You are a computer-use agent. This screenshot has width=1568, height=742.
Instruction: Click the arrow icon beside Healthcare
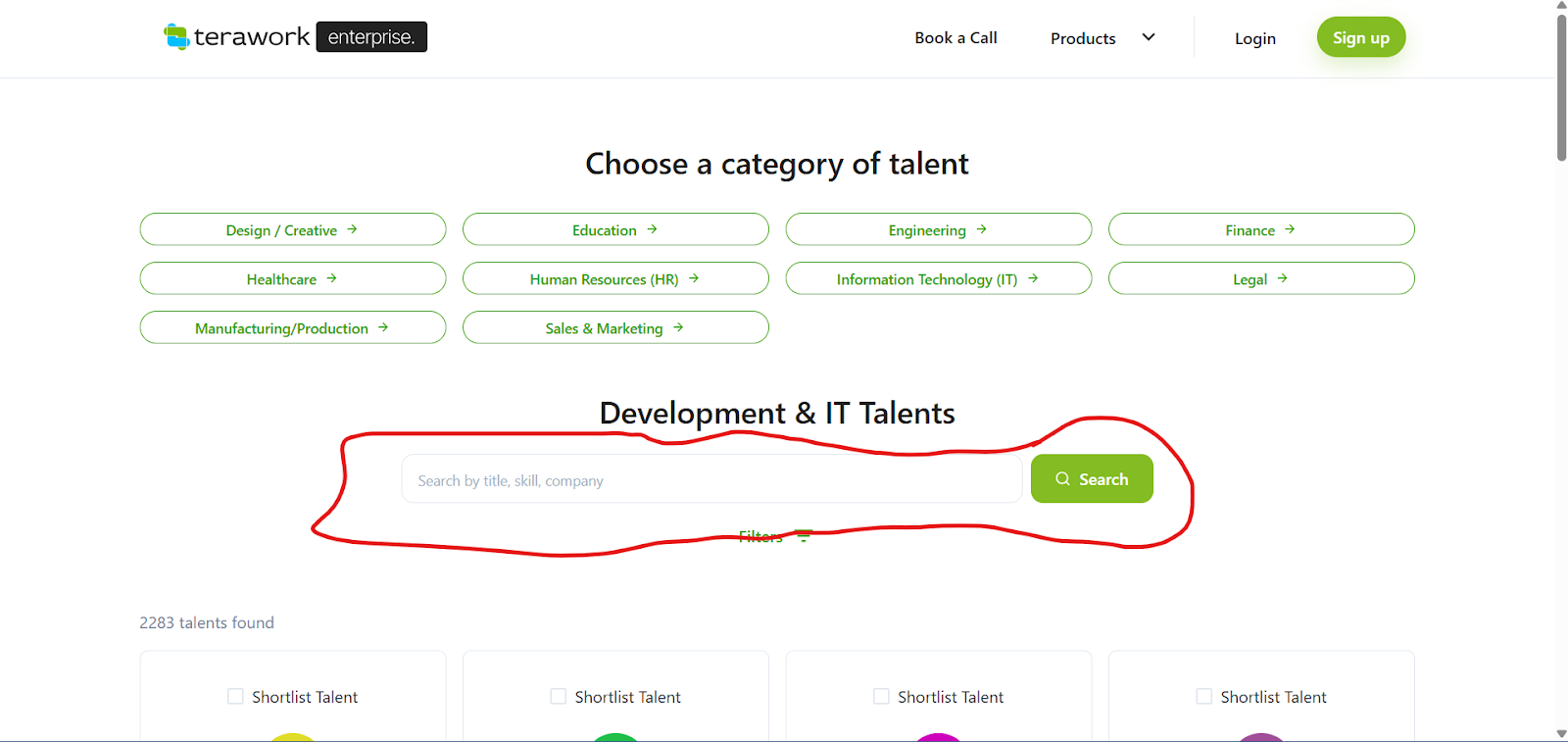(x=331, y=278)
